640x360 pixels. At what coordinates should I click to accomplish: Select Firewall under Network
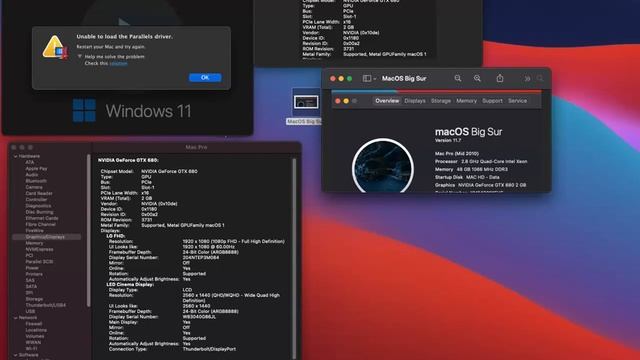coord(33,324)
